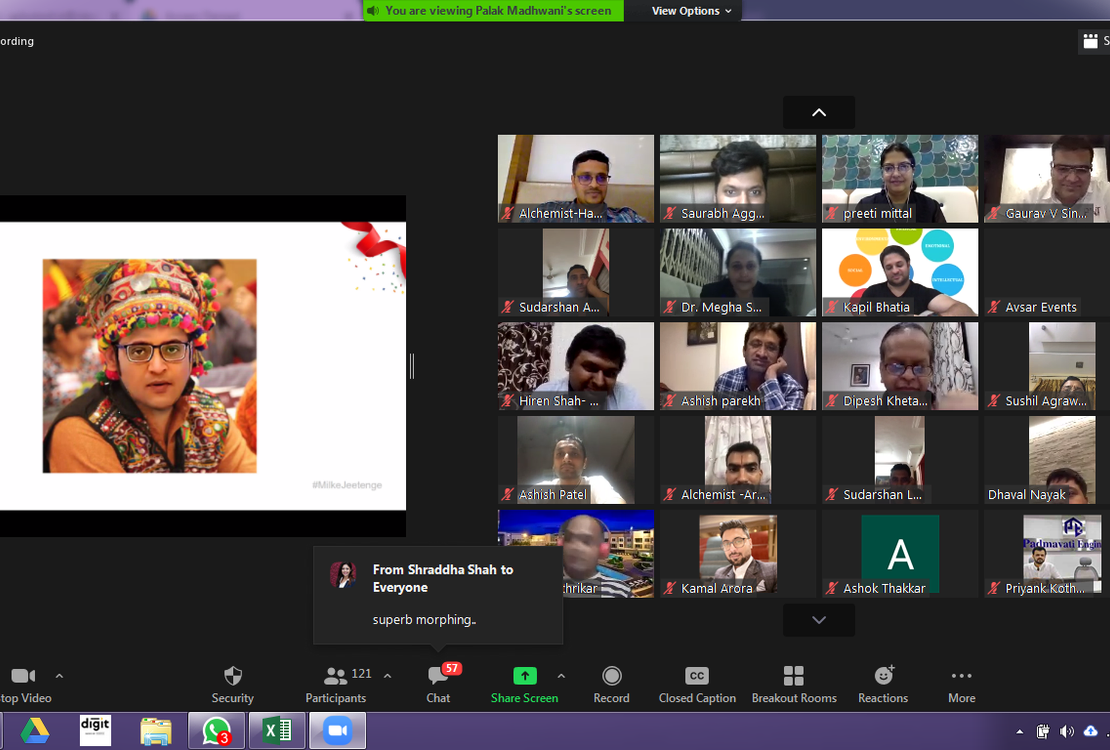The image size is (1110, 750).
Task: Expand the Participants options caret
Action: tap(388, 676)
